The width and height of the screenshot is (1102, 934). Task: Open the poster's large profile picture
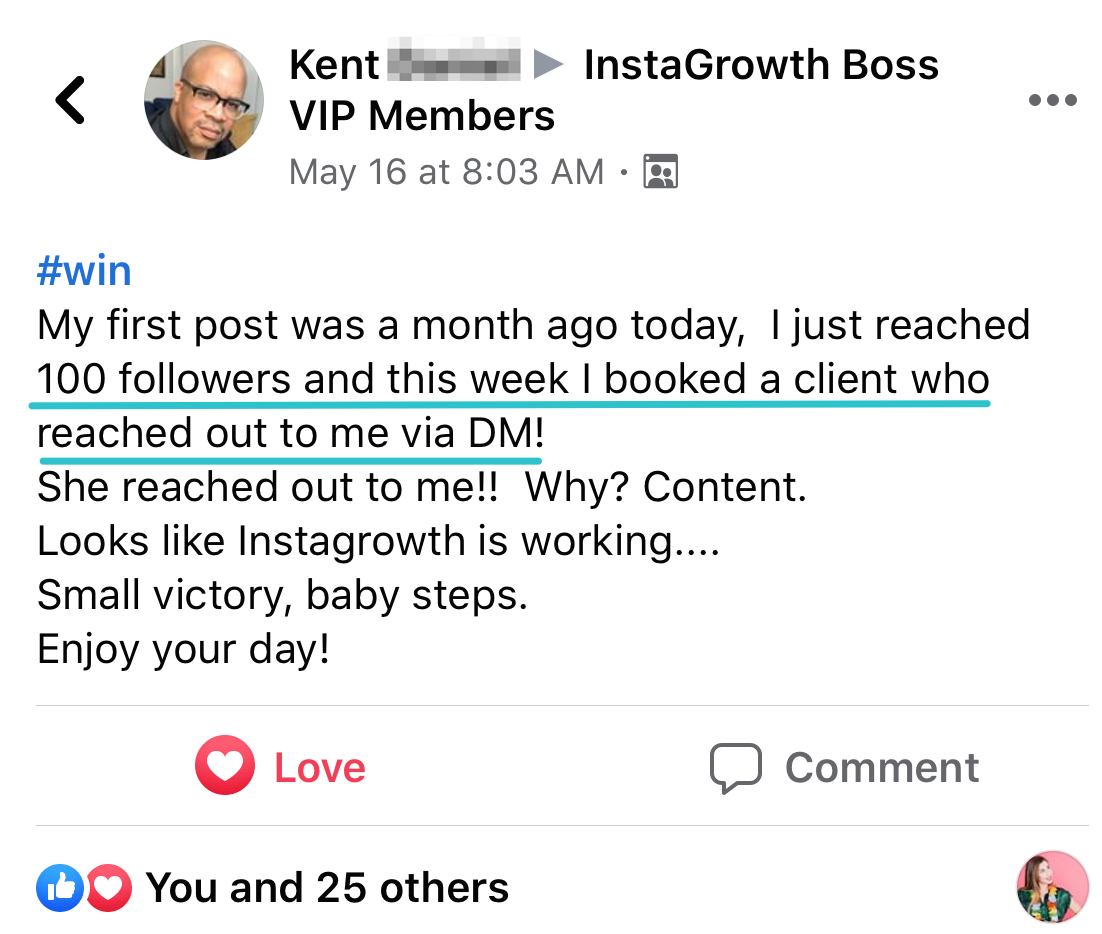(x=204, y=100)
